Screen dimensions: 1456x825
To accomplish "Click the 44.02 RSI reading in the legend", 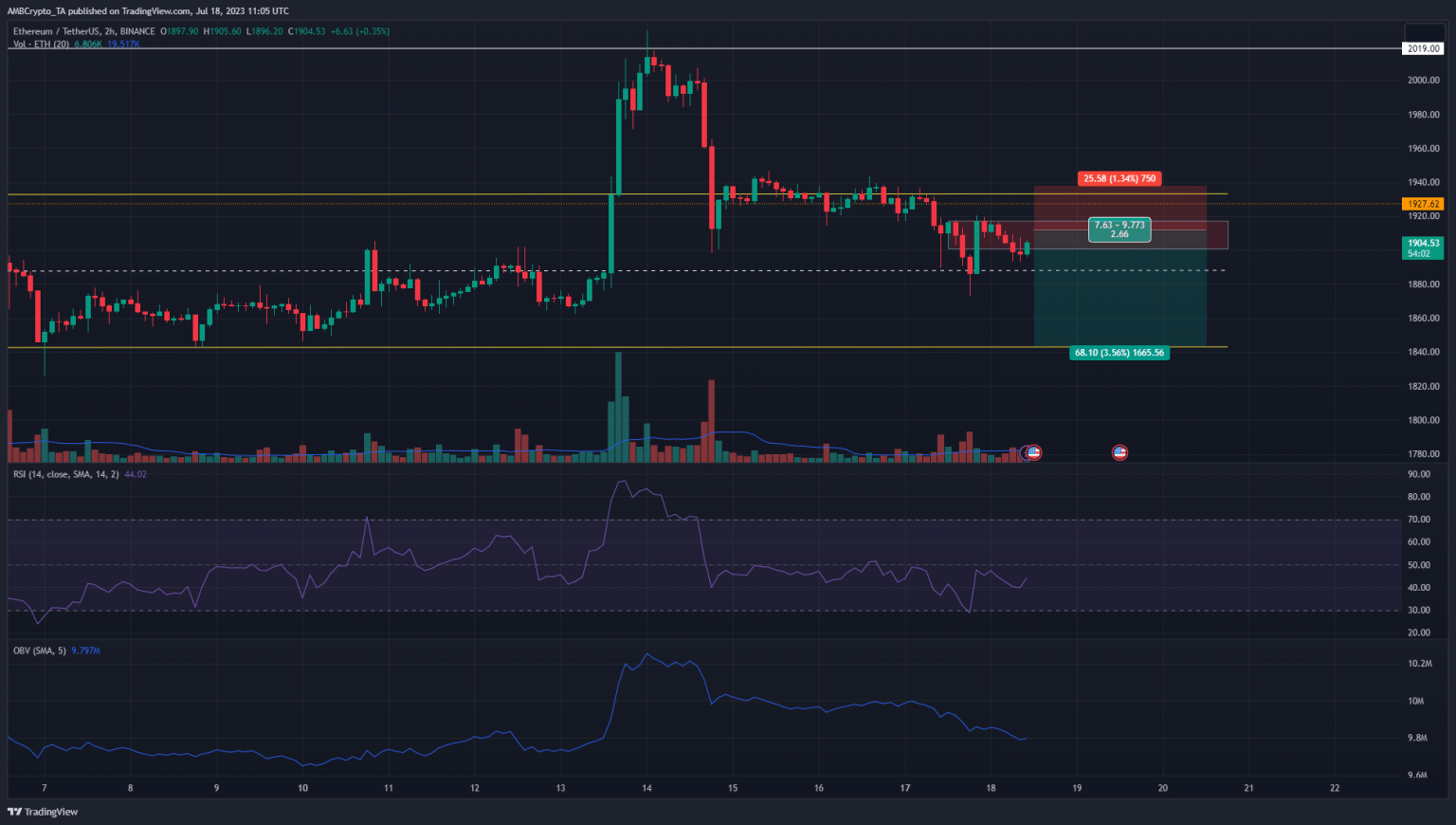I will [134, 474].
